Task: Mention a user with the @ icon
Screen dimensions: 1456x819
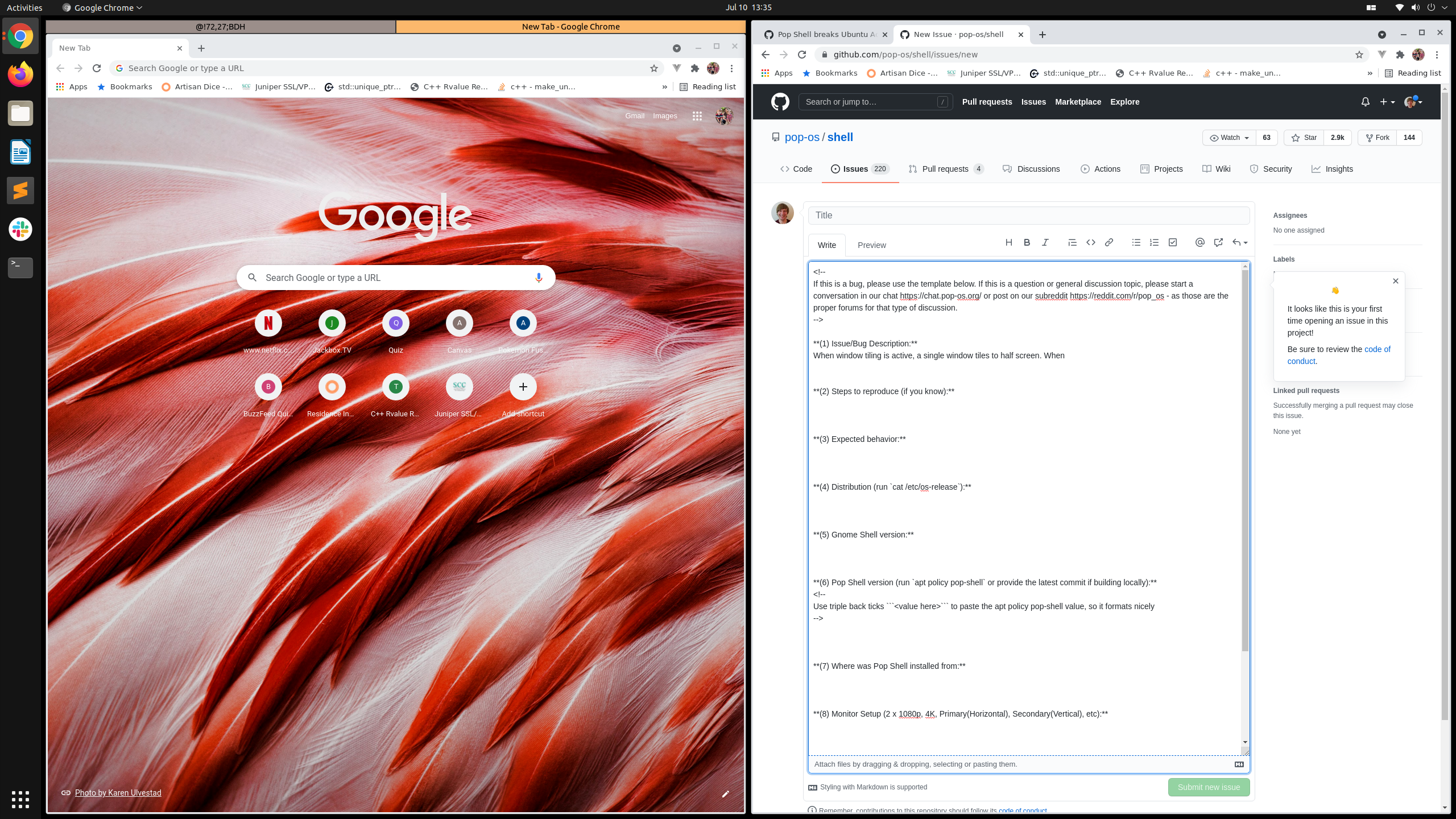Action: pyautogui.click(x=1200, y=242)
